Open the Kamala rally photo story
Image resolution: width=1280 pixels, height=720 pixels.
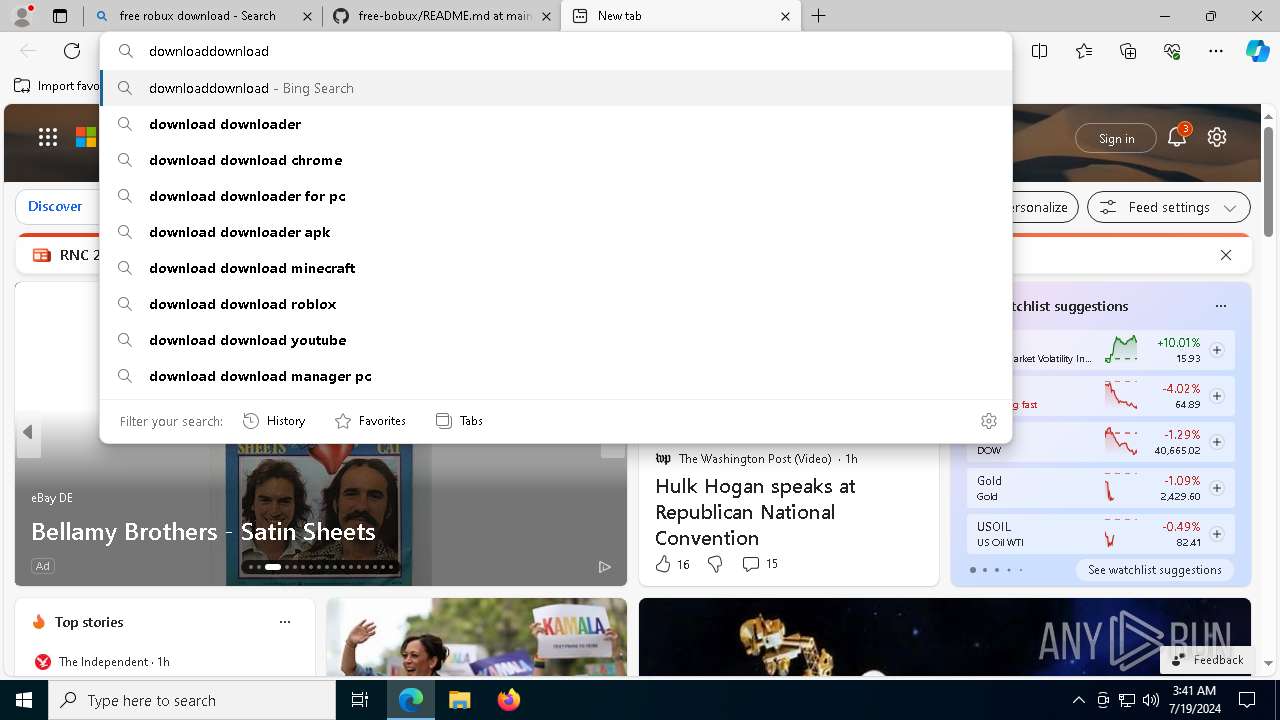pyautogui.click(x=476, y=637)
